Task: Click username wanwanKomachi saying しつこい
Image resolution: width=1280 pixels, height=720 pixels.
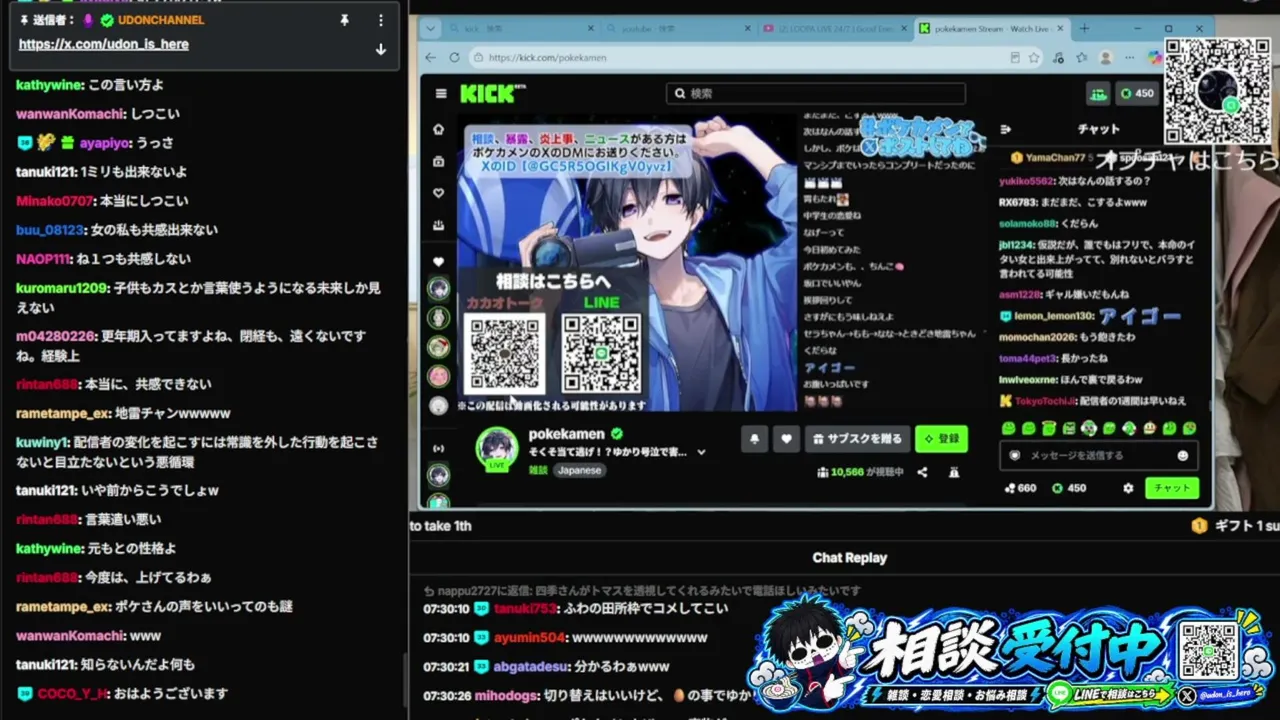Action: pyautogui.click(x=69, y=114)
